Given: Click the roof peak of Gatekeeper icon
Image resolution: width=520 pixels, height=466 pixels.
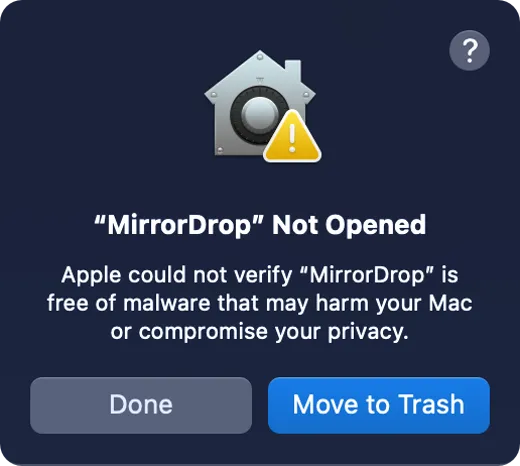Looking at the screenshot, I should click(x=260, y=56).
